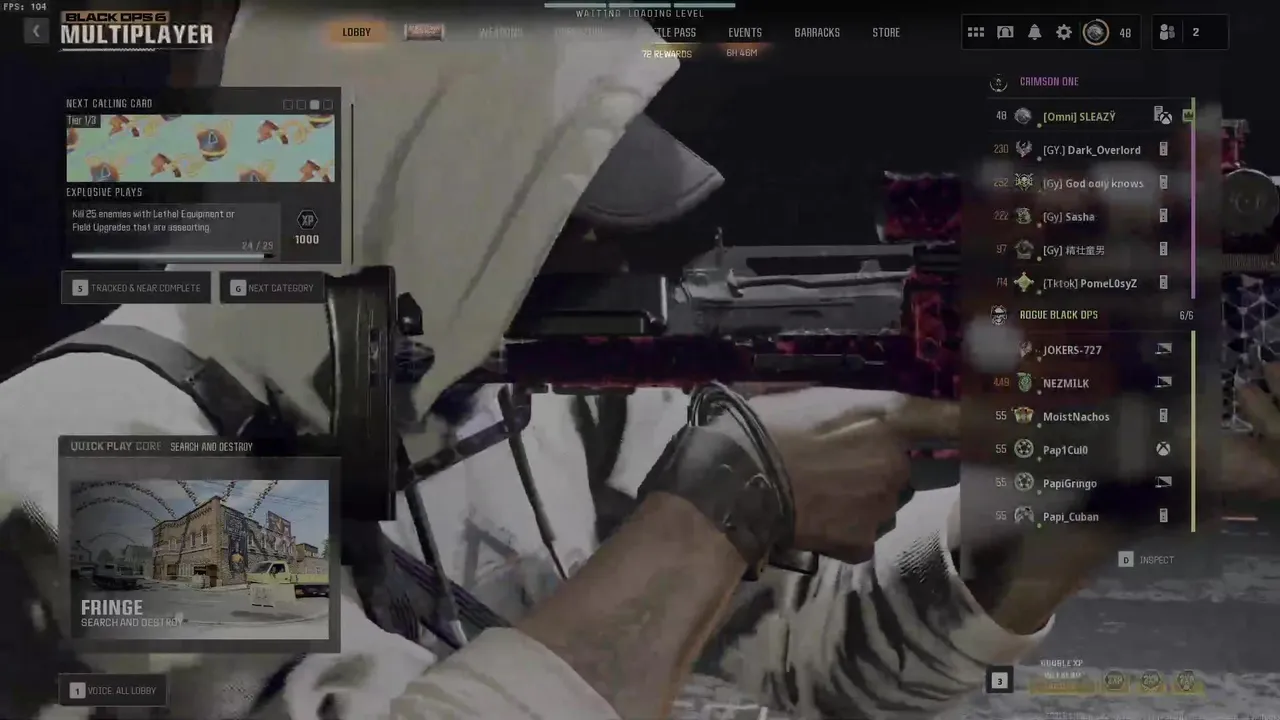The image size is (1280, 720).
Task: Click the Crimson One team emblem icon
Action: (998, 82)
